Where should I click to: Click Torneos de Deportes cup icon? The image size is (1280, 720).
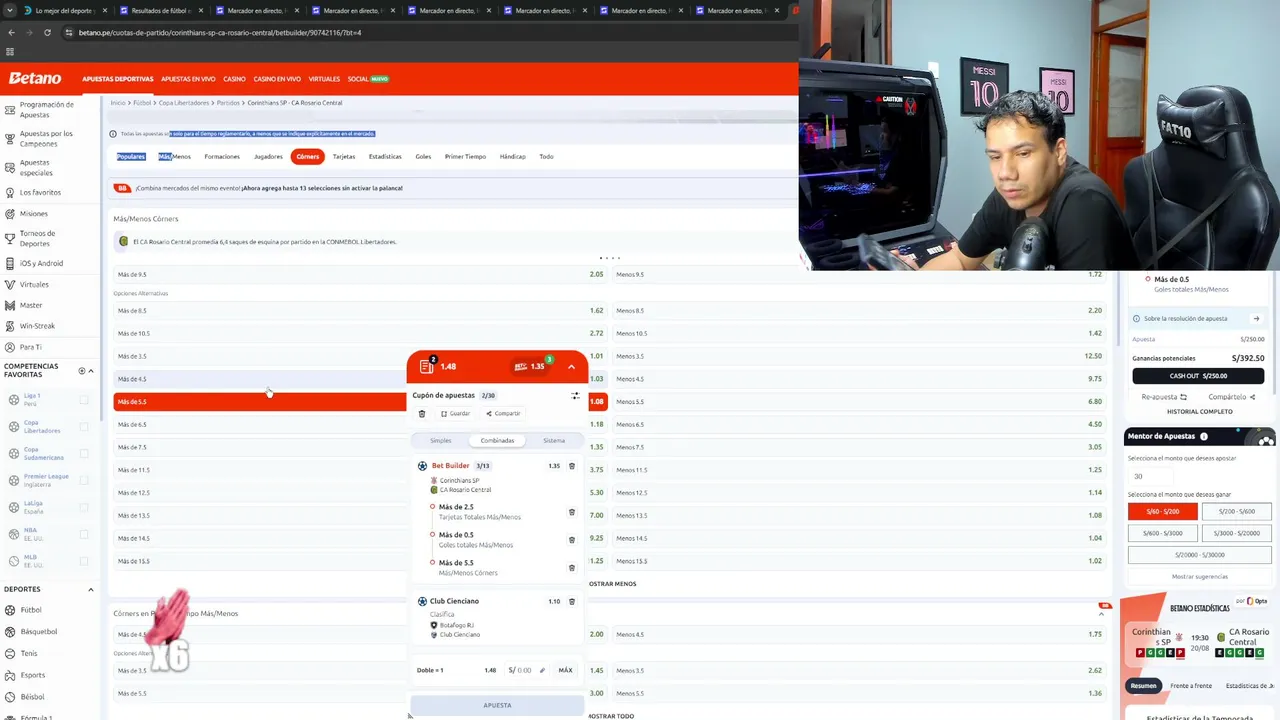click(x=9, y=238)
